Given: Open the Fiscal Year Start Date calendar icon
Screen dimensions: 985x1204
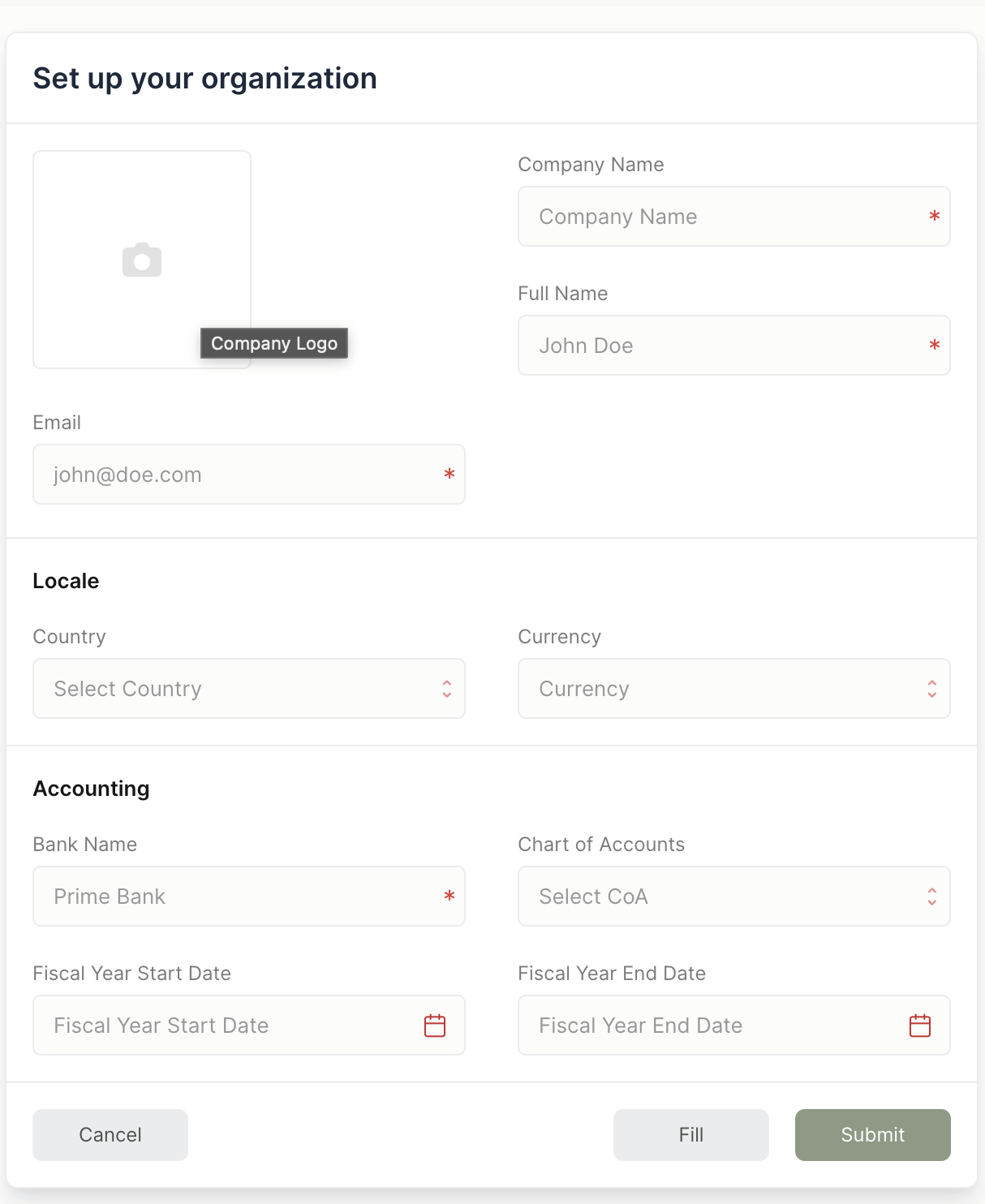Looking at the screenshot, I should pos(435,1026).
